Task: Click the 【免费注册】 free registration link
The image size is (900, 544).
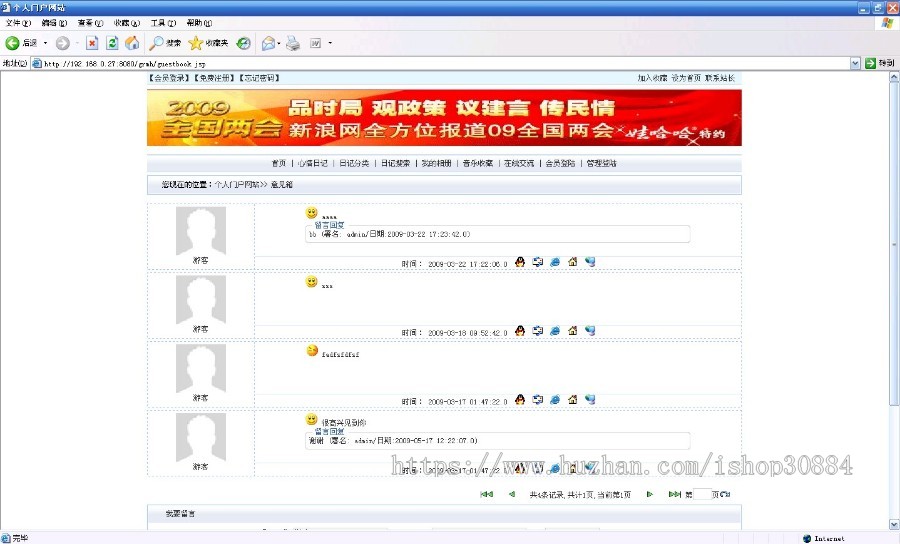Action: point(214,78)
